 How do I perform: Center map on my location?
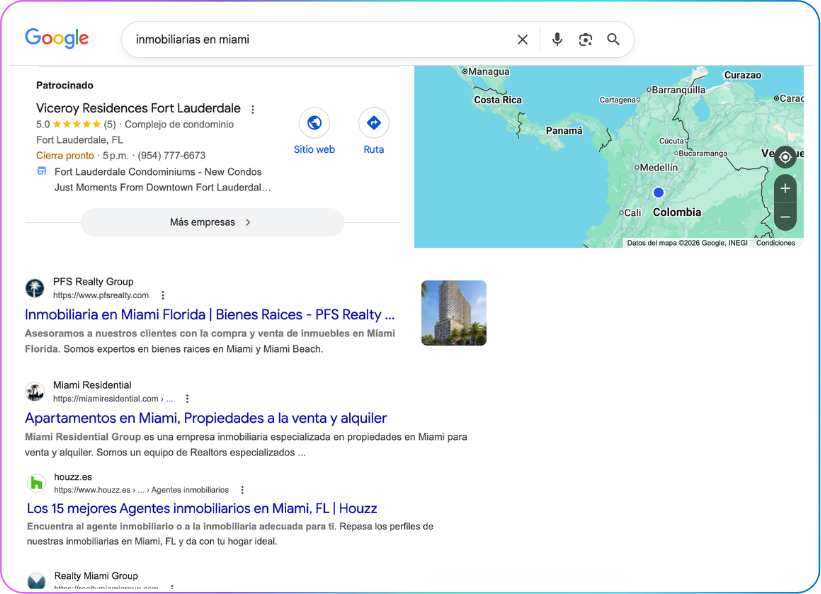785,157
